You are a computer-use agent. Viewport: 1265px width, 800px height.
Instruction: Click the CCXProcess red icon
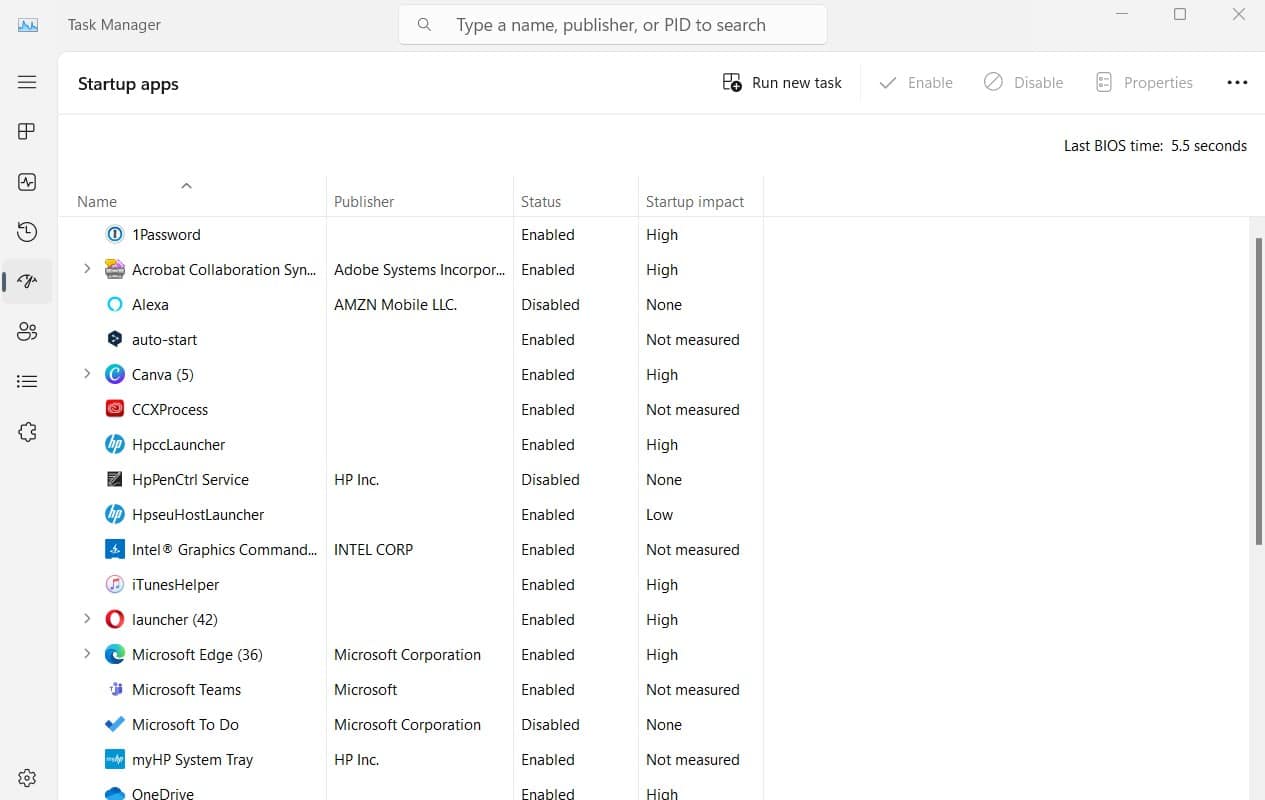tap(115, 410)
